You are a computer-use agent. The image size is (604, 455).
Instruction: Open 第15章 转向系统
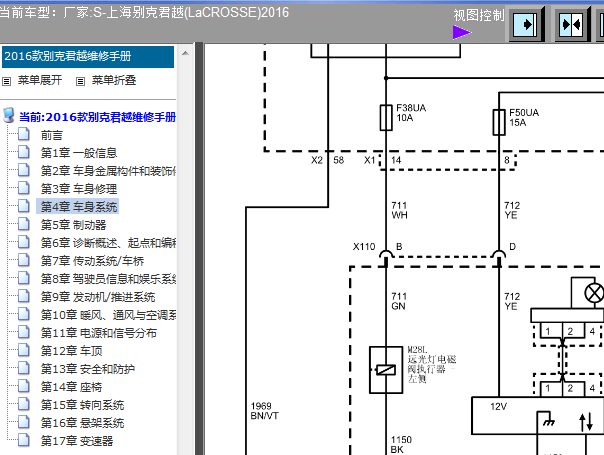tap(82, 405)
